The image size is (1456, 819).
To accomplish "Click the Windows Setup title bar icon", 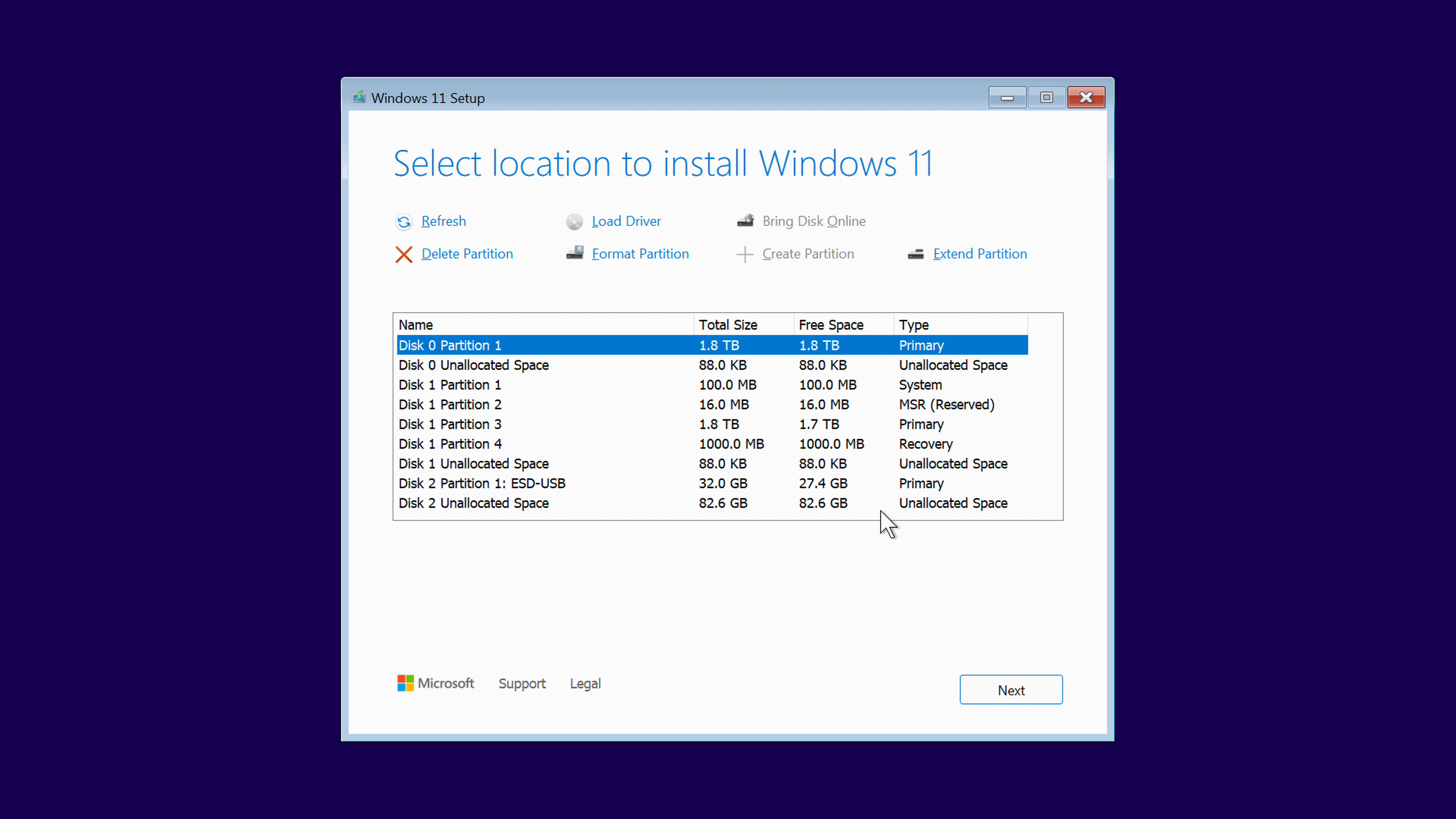I will point(359,97).
